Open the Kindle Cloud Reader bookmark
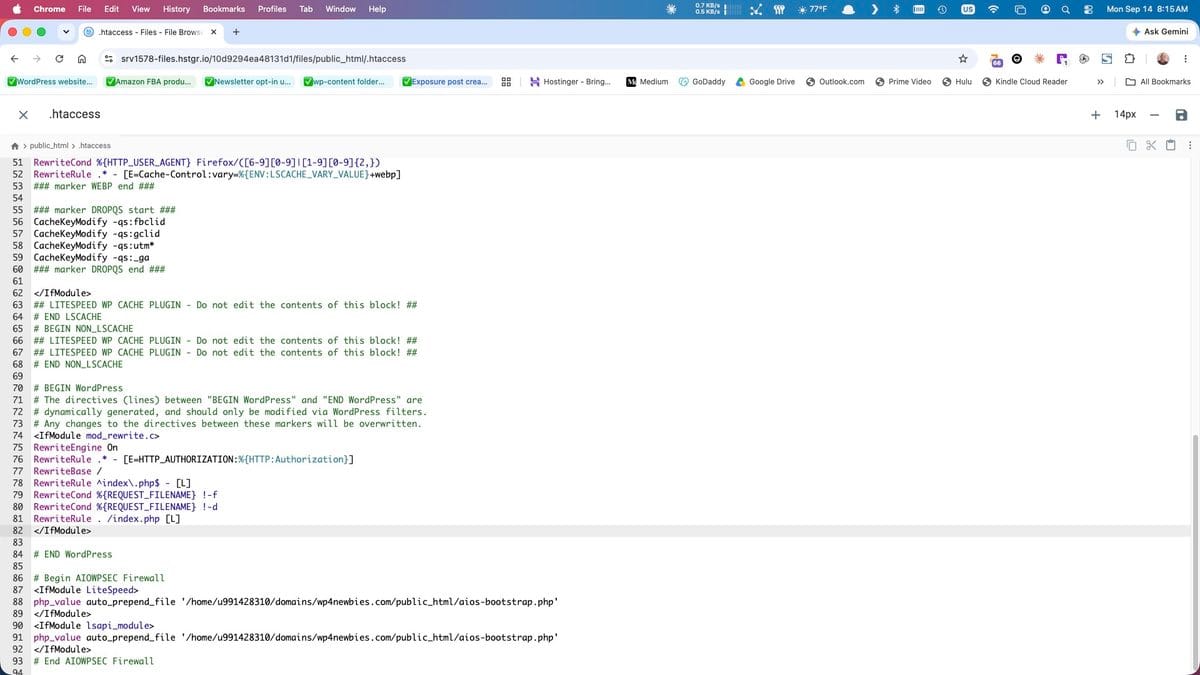Image resolution: width=1200 pixels, height=675 pixels. (x=1025, y=81)
